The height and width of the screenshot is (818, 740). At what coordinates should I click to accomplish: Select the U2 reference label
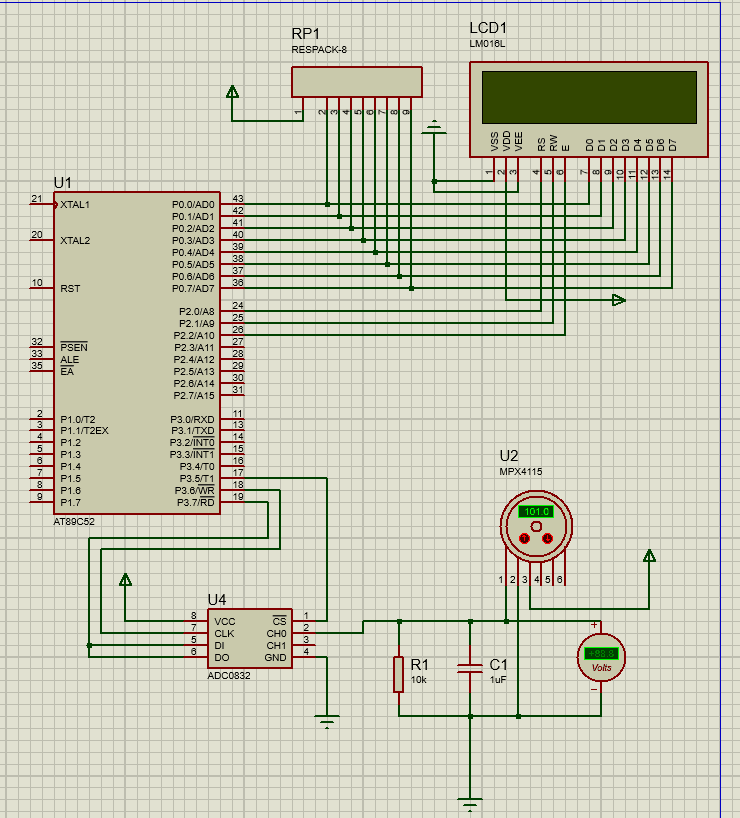click(509, 455)
